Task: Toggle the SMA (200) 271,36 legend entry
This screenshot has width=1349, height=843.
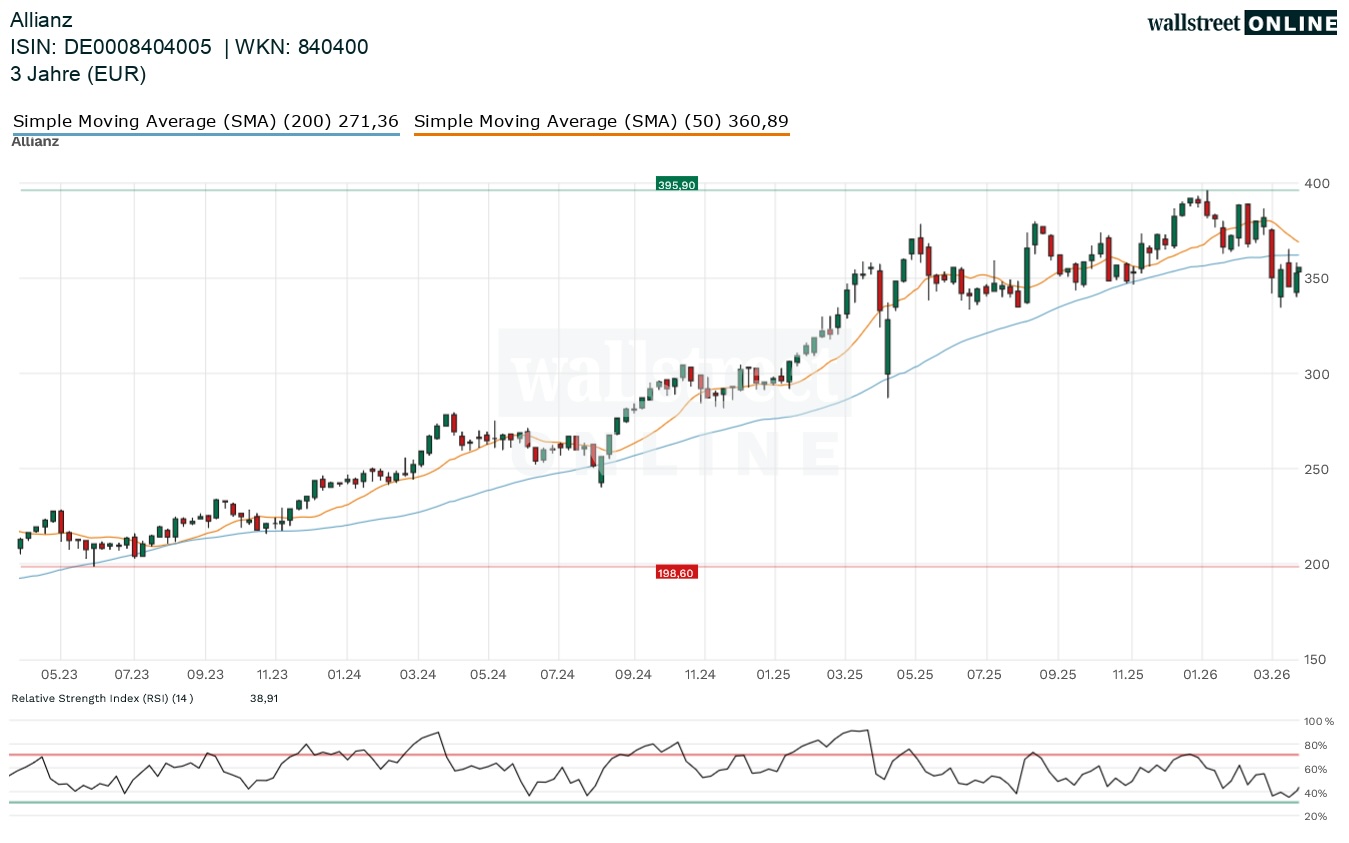Action: [x=206, y=122]
